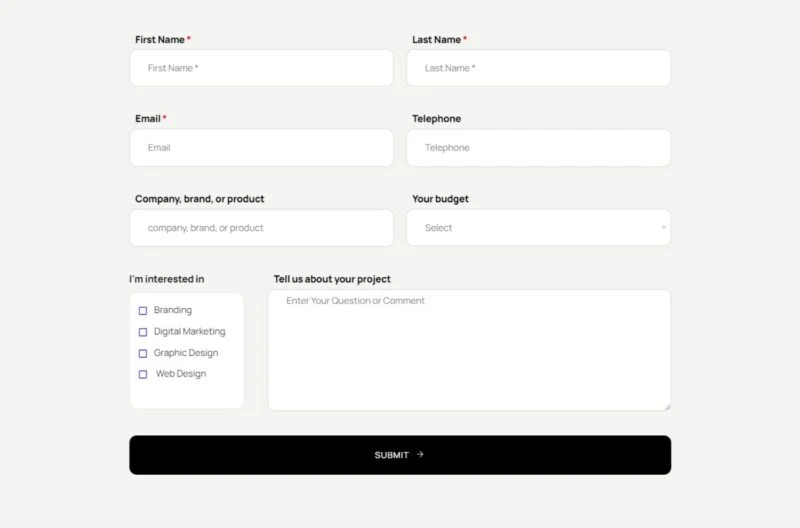Open the Your budget Select dropdown
This screenshot has width=800, height=528.
tap(538, 228)
